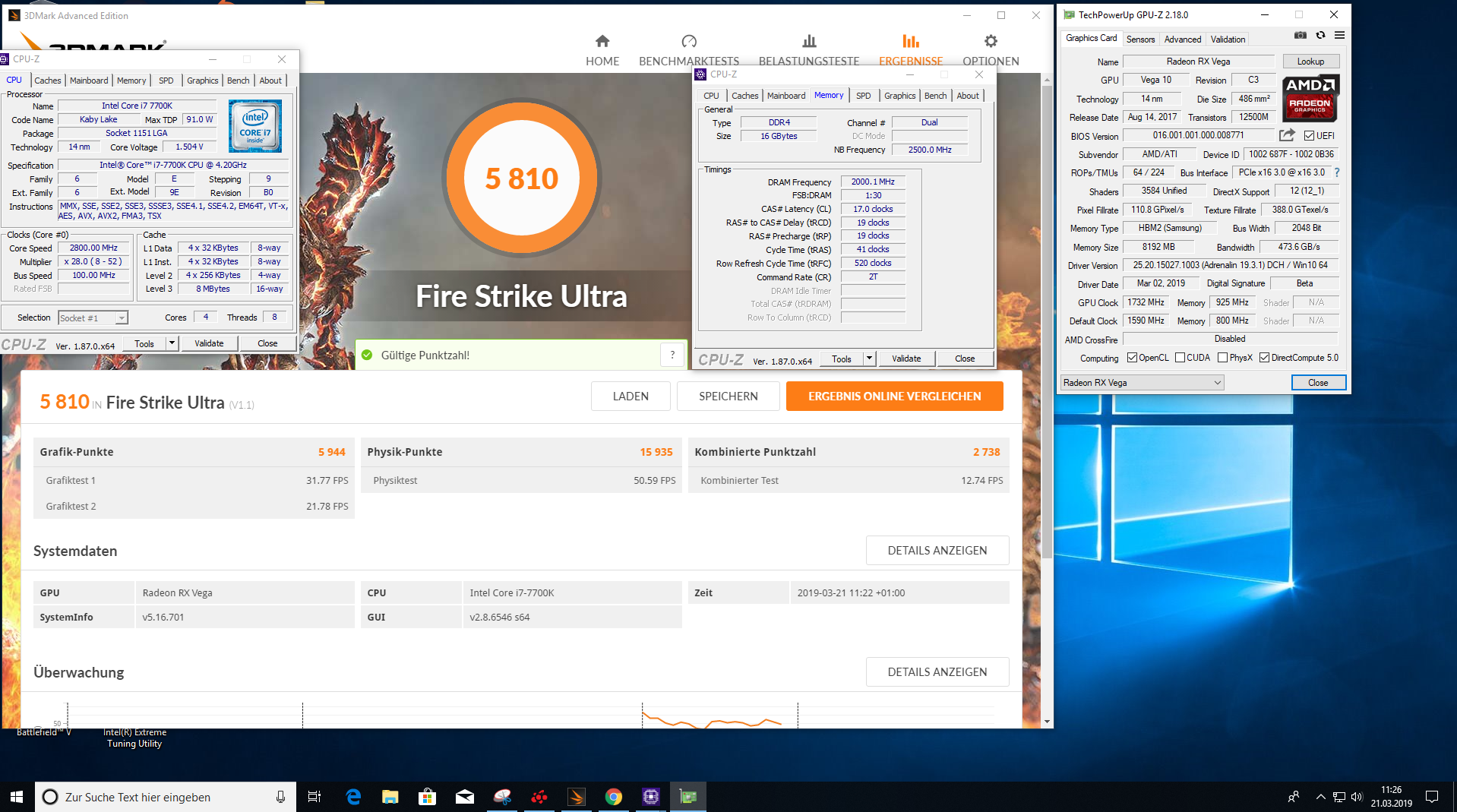Screen dimensions: 1457x812
Task: Click the Grafik-Punkte value 5 944
Action: click(x=332, y=452)
